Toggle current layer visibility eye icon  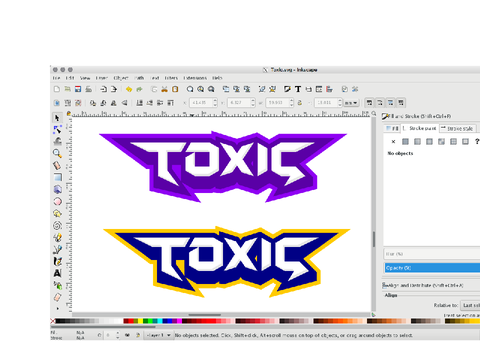[x=127, y=335]
